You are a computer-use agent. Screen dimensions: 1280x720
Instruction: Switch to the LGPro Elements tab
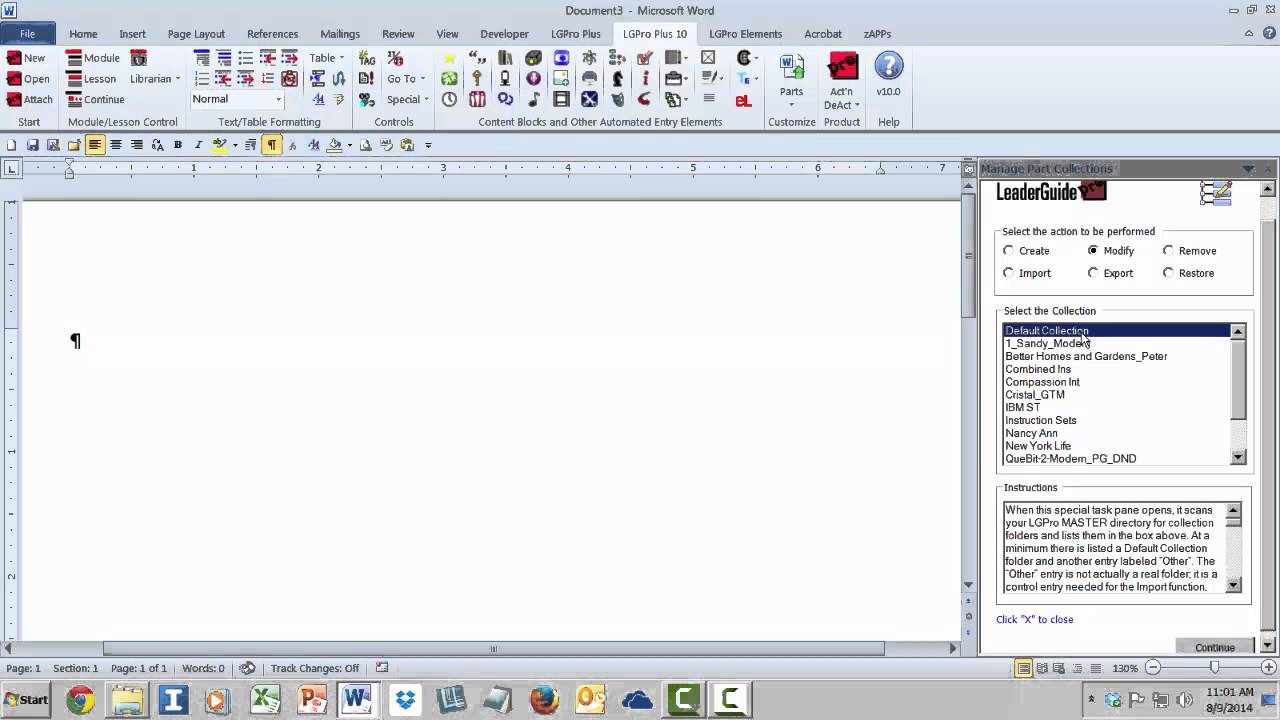click(x=746, y=34)
